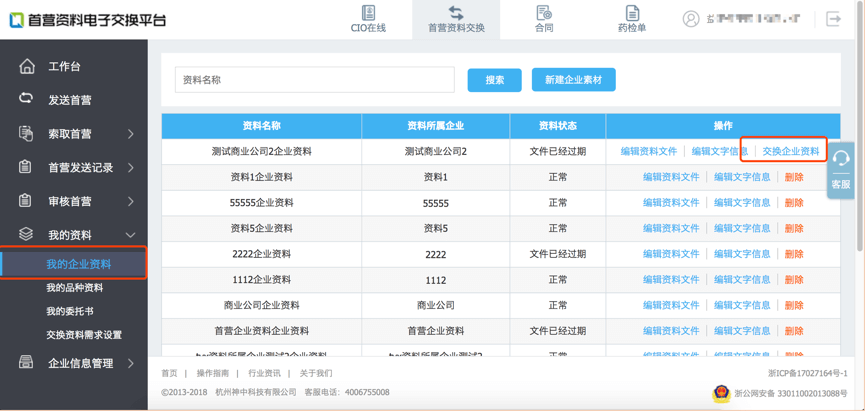Click 发送首营 loop icon

coord(26,99)
